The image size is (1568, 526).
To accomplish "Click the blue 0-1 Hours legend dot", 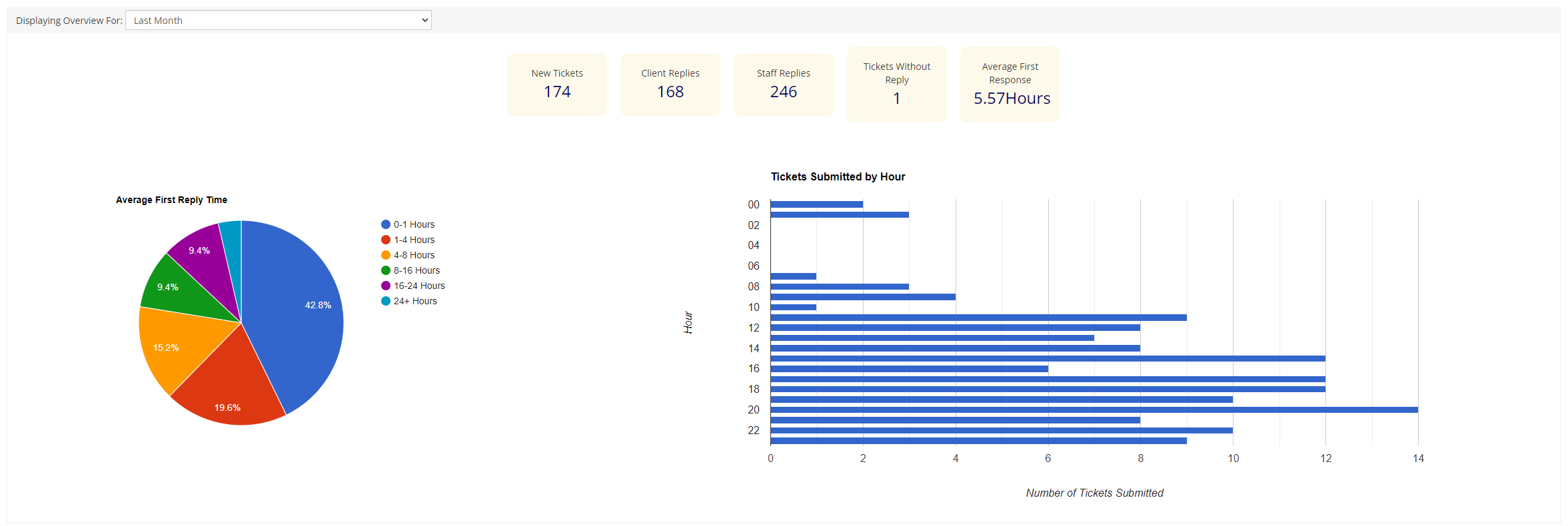I will 386,224.
